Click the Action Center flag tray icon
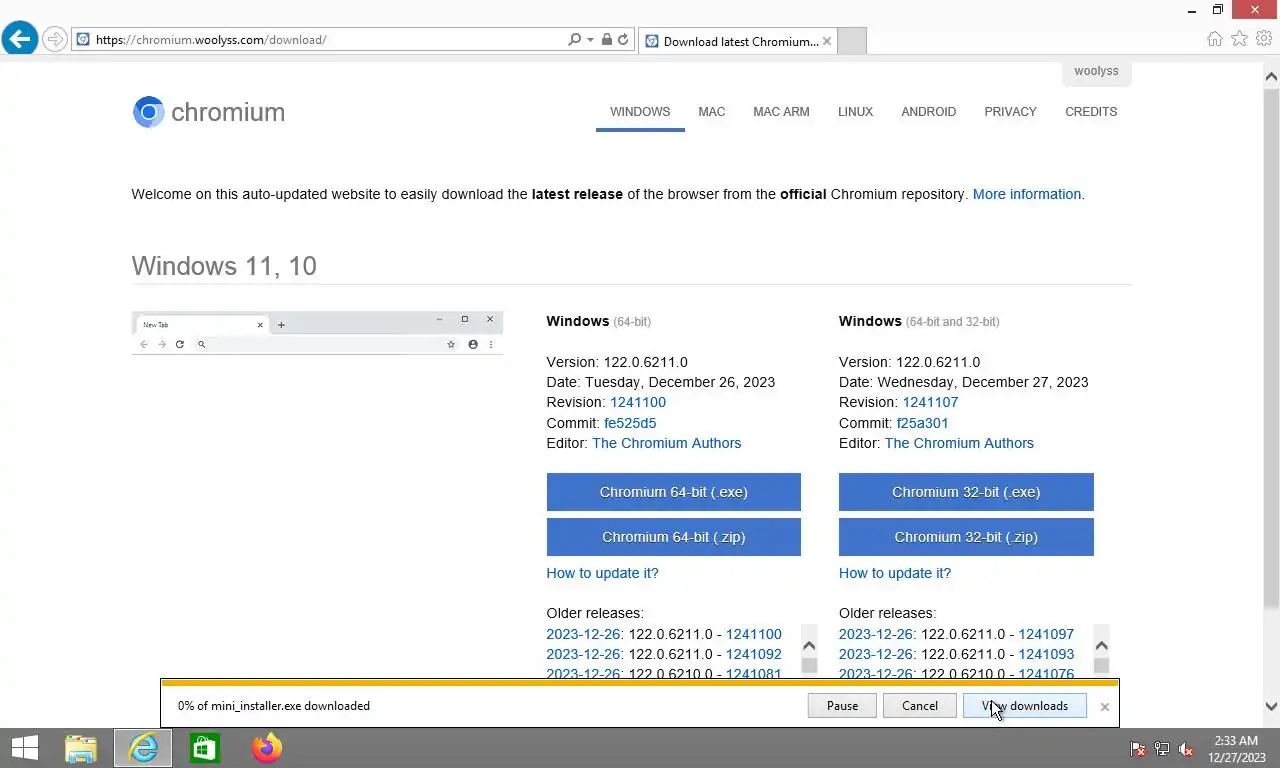1280x768 pixels. (1137, 749)
